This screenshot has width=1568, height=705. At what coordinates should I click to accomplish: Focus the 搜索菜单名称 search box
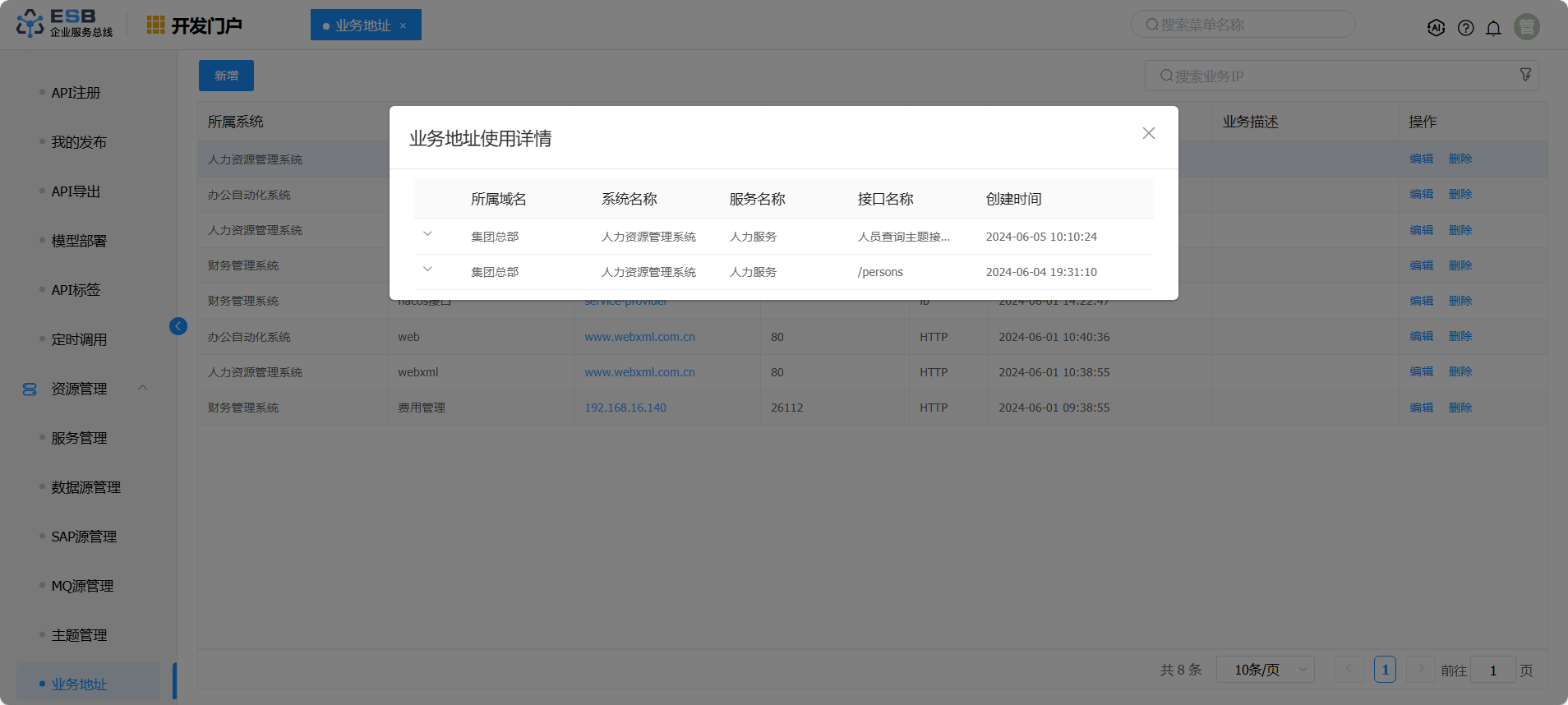coord(1243,25)
